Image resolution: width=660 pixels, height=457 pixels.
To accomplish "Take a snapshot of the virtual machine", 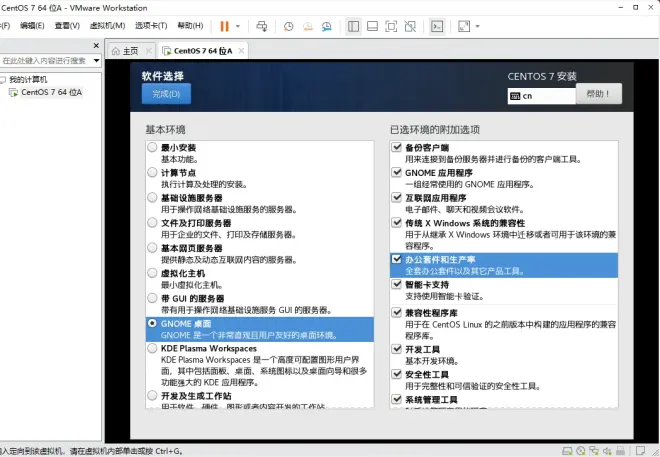I will [288, 27].
